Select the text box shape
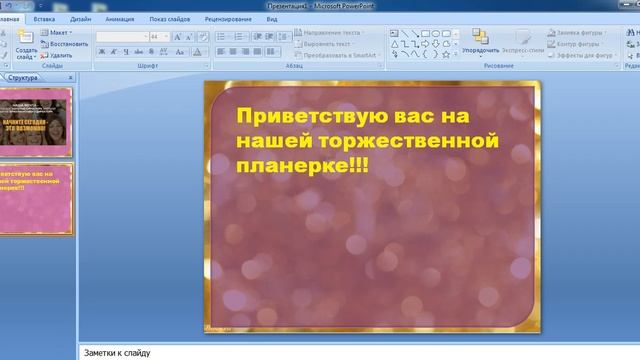The height and width of the screenshot is (360, 640). 394,33
